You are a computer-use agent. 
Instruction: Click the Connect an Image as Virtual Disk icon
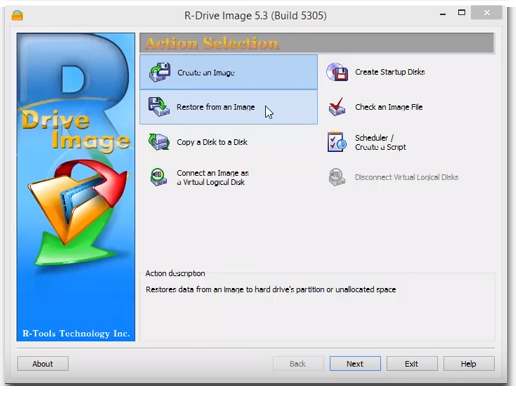[x=159, y=177]
